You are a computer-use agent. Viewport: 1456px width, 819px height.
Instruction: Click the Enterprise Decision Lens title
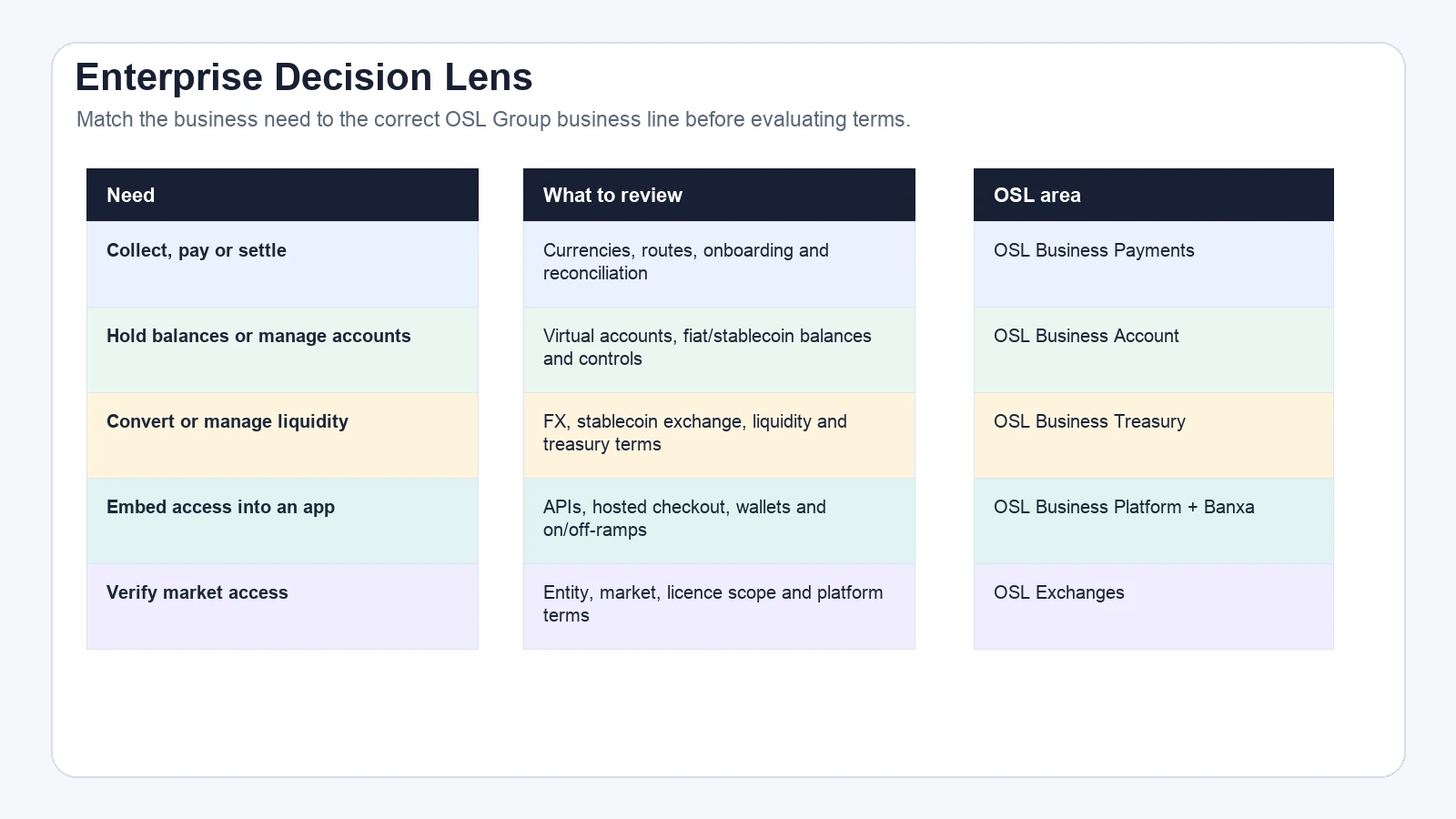click(x=303, y=76)
